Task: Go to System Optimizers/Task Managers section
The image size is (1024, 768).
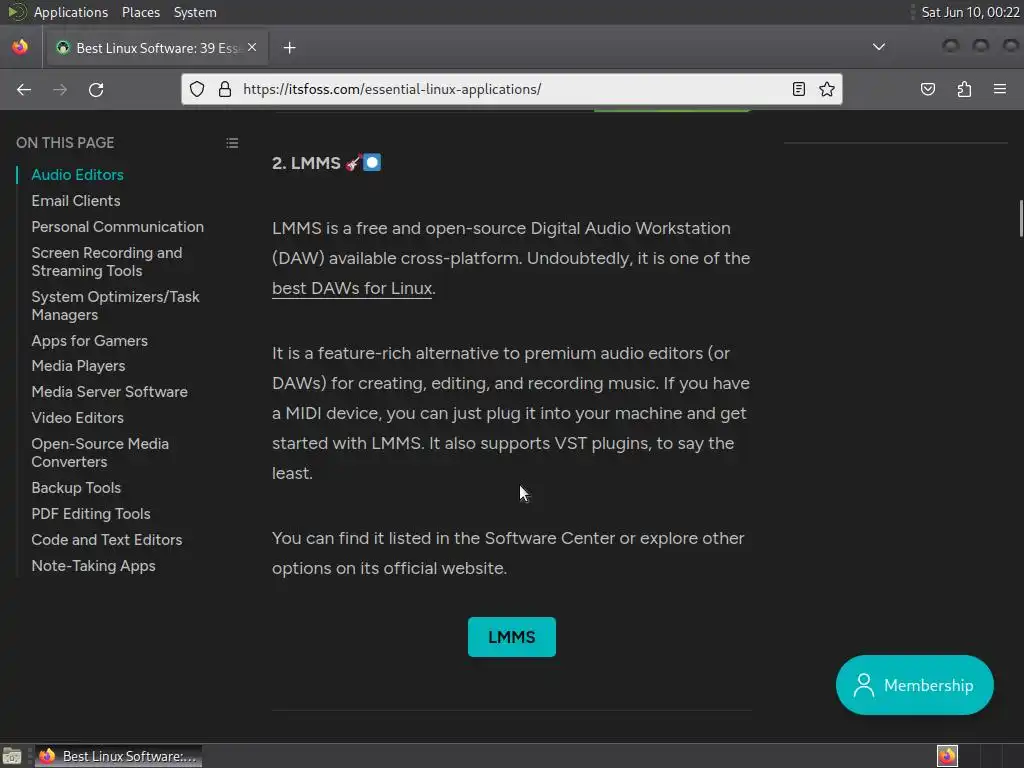Action: (116, 306)
